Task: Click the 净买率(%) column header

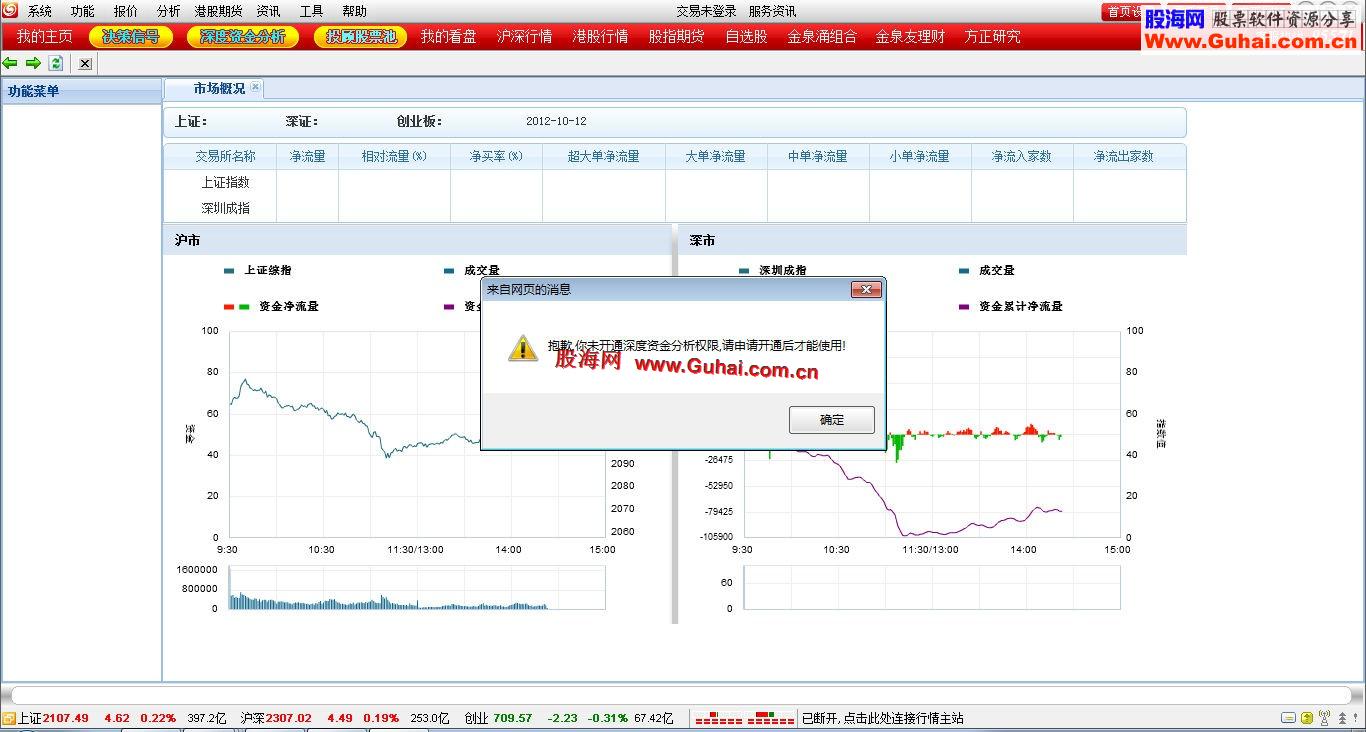Action: [x=496, y=156]
